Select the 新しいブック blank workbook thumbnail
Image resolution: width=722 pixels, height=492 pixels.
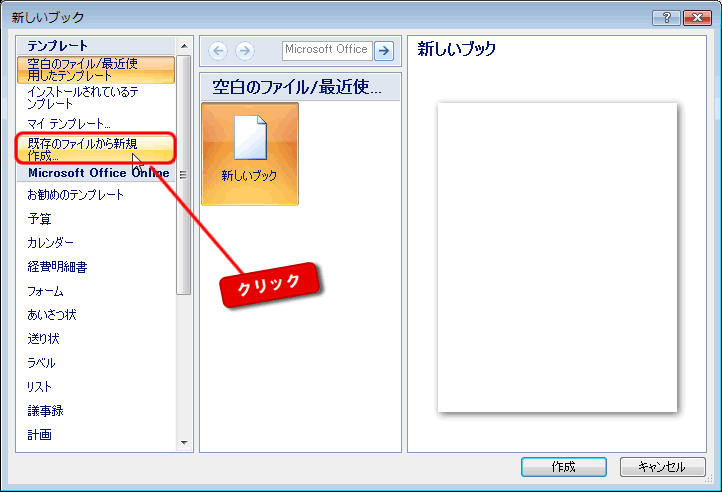pos(250,154)
